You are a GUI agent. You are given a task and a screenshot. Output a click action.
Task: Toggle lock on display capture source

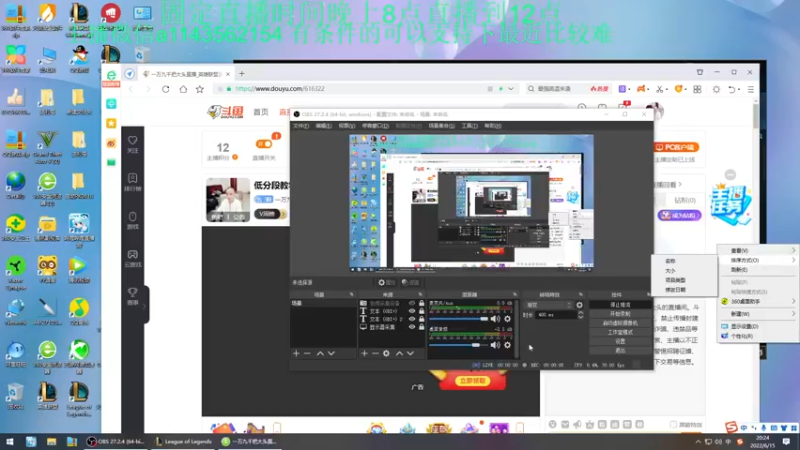(x=421, y=327)
